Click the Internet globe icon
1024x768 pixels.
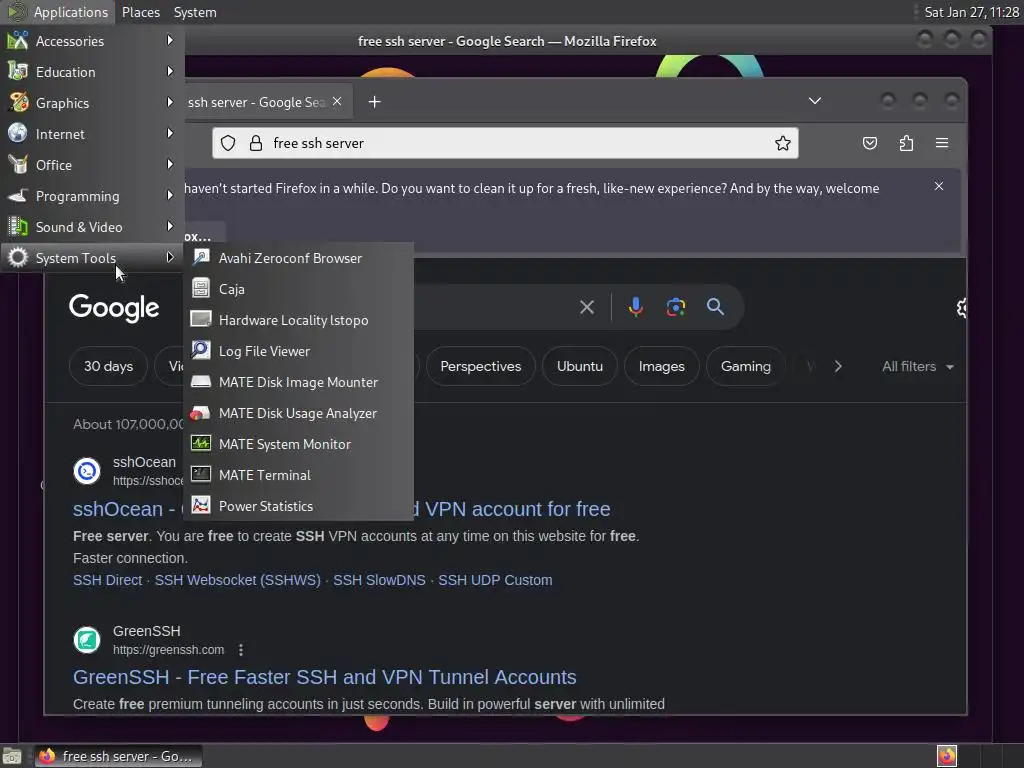pos(18,133)
